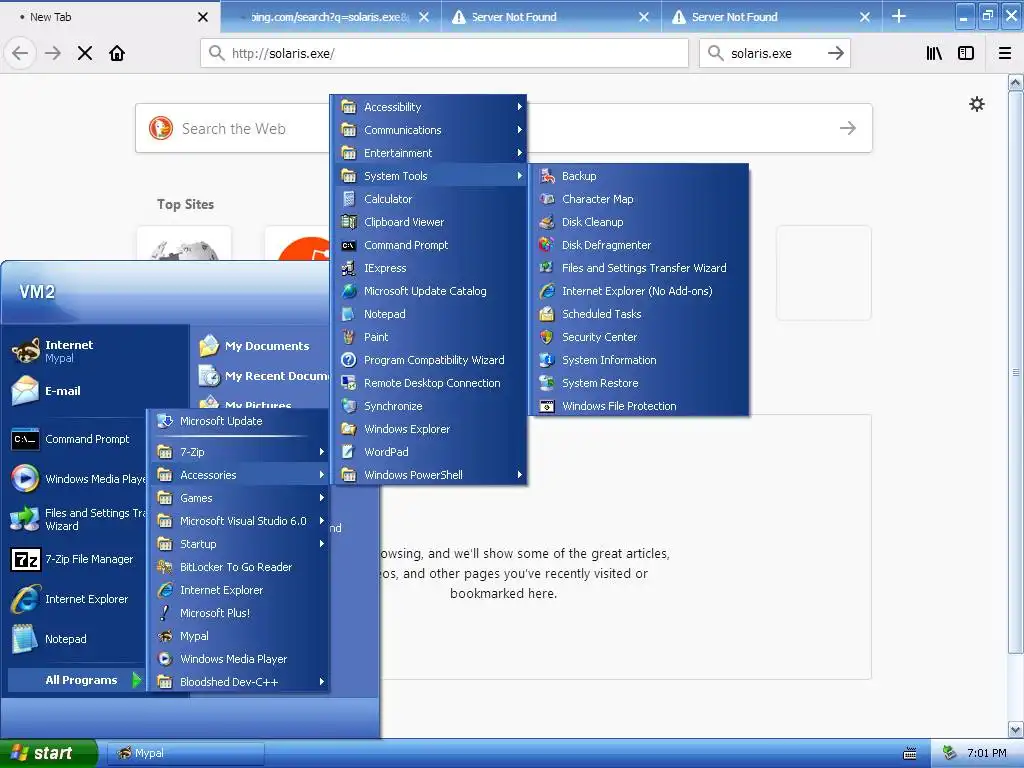Open Disk Cleanup utility
The width and height of the screenshot is (1024, 768).
coord(638,222)
